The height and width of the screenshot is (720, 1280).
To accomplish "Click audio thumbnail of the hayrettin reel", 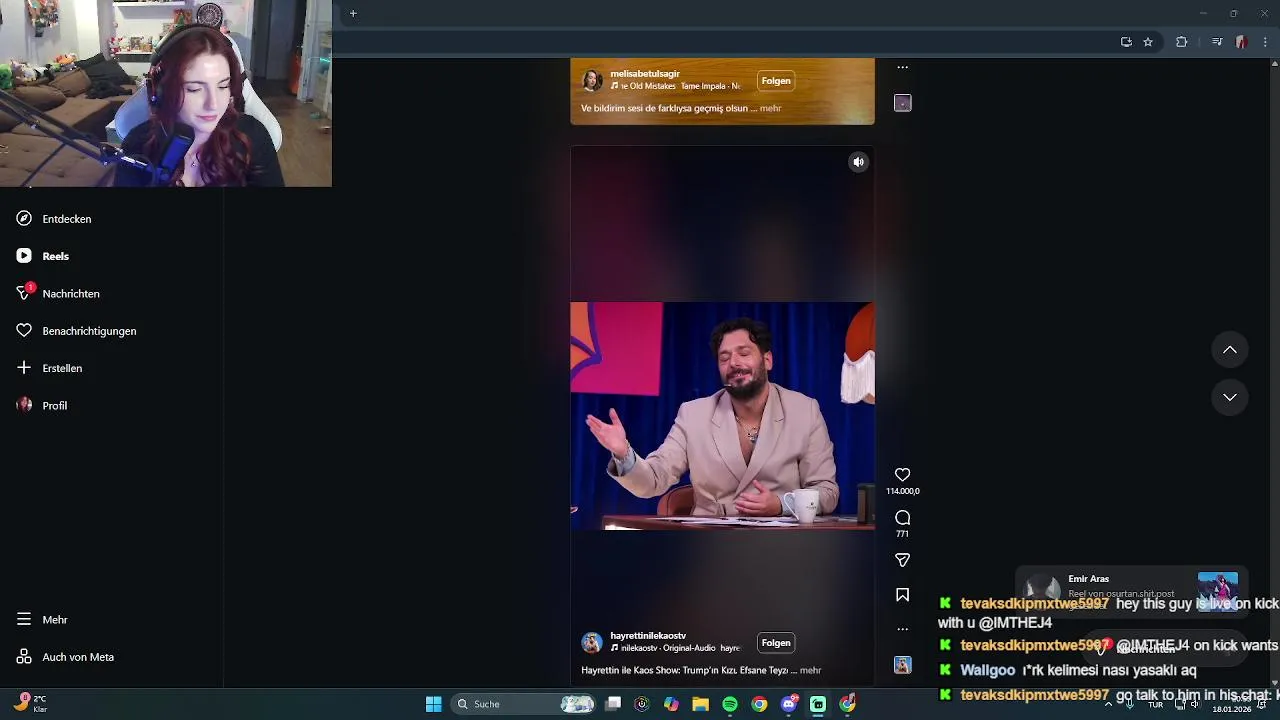I will click(x=902, y=665).
